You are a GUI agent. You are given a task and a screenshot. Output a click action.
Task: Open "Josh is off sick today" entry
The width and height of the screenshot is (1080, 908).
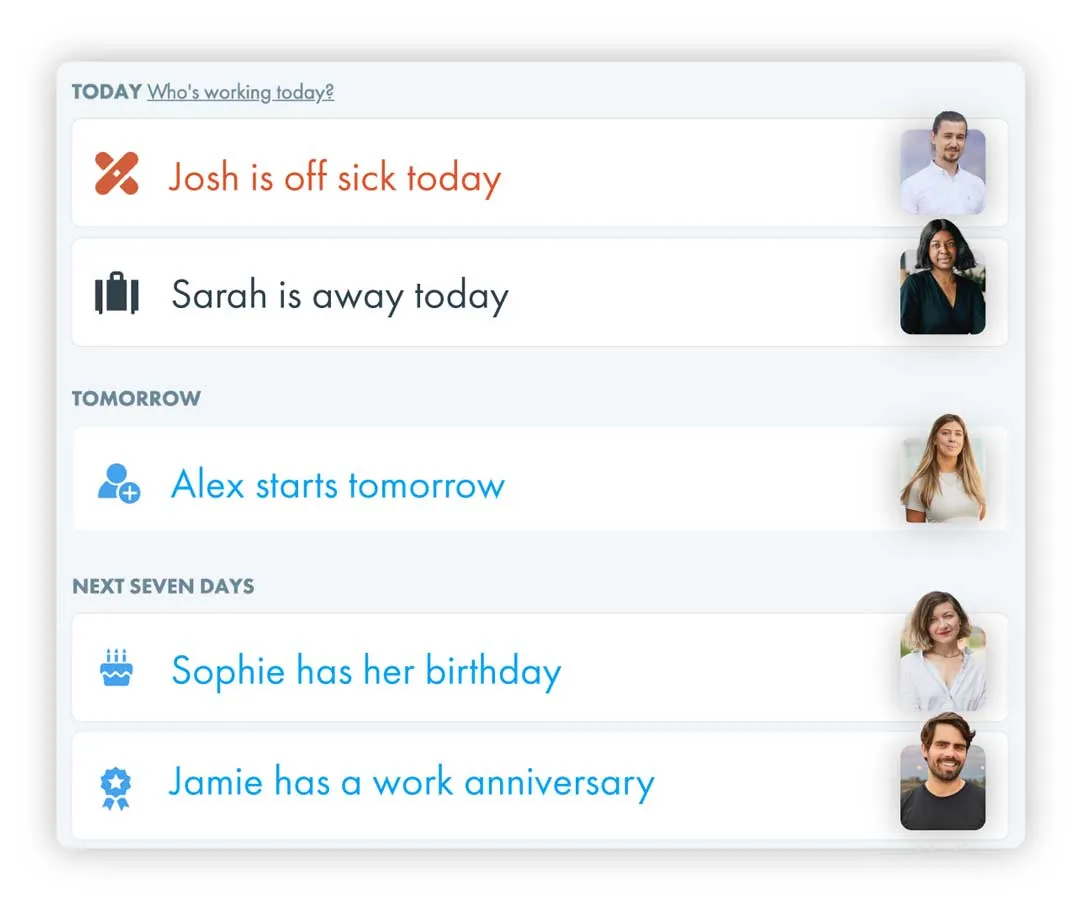tap(334, 178)
